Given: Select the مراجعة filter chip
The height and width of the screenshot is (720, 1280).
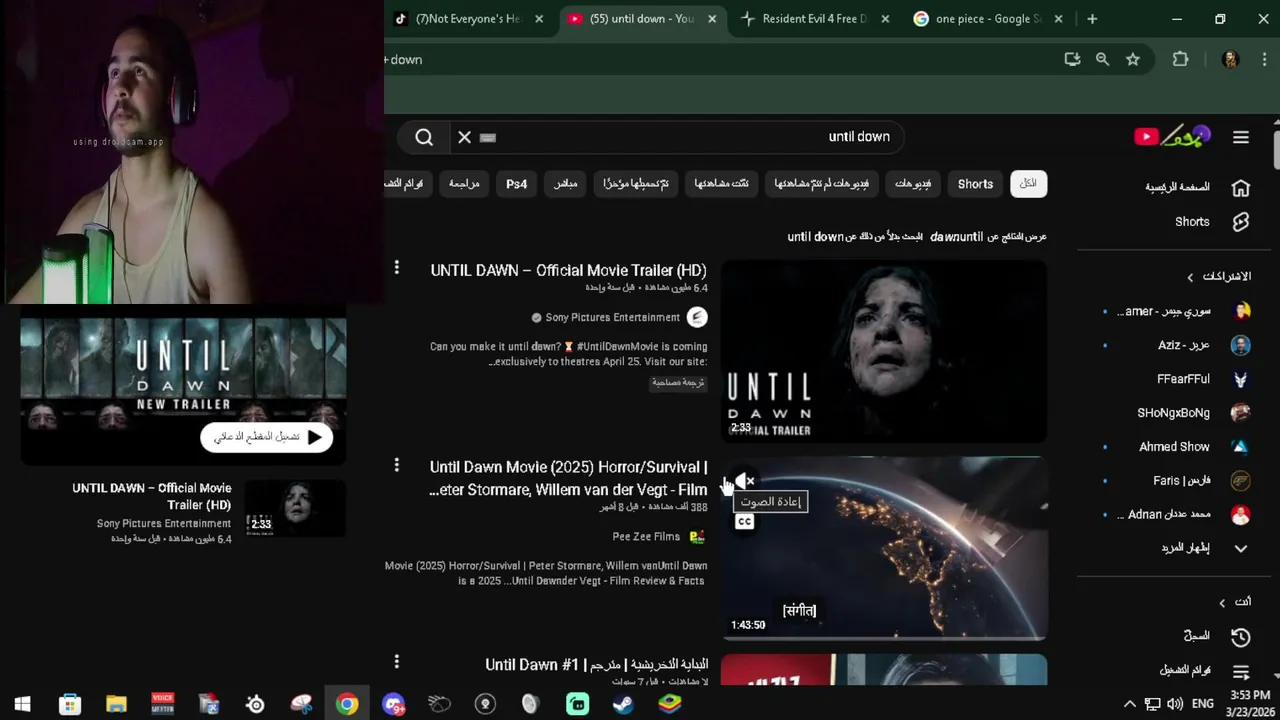Looking at the screenshot, I should [x=464, y=184].
